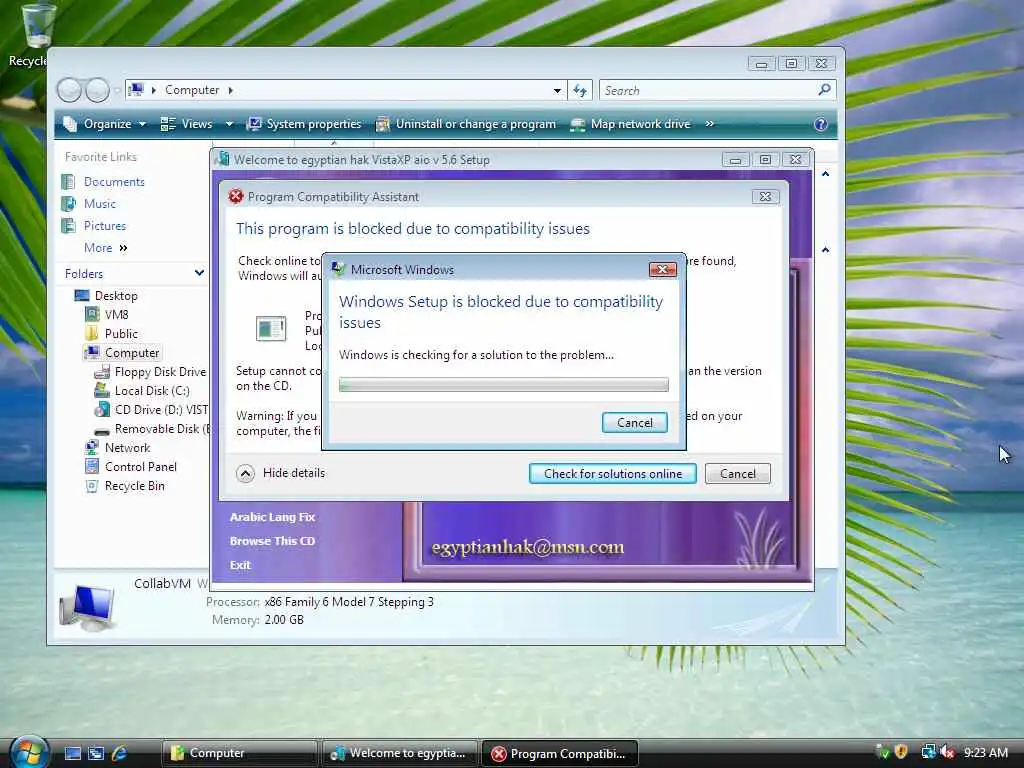This screenshot has height=768, width=1024.
Task: Select Arabic Lang Fix in setup menu
Action: click(x=272, y=517)
